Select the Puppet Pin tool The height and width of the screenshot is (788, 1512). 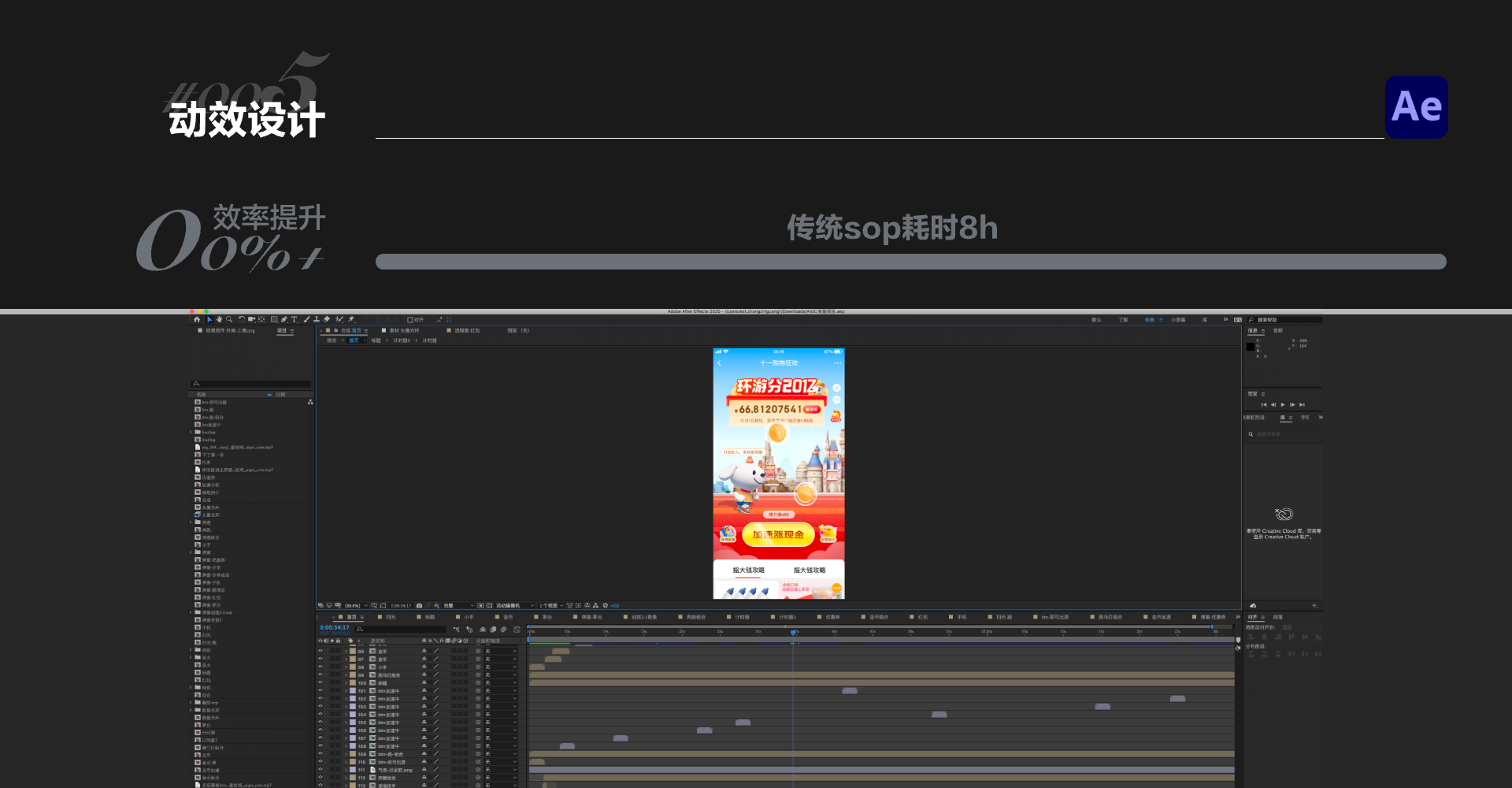(351, 319)
